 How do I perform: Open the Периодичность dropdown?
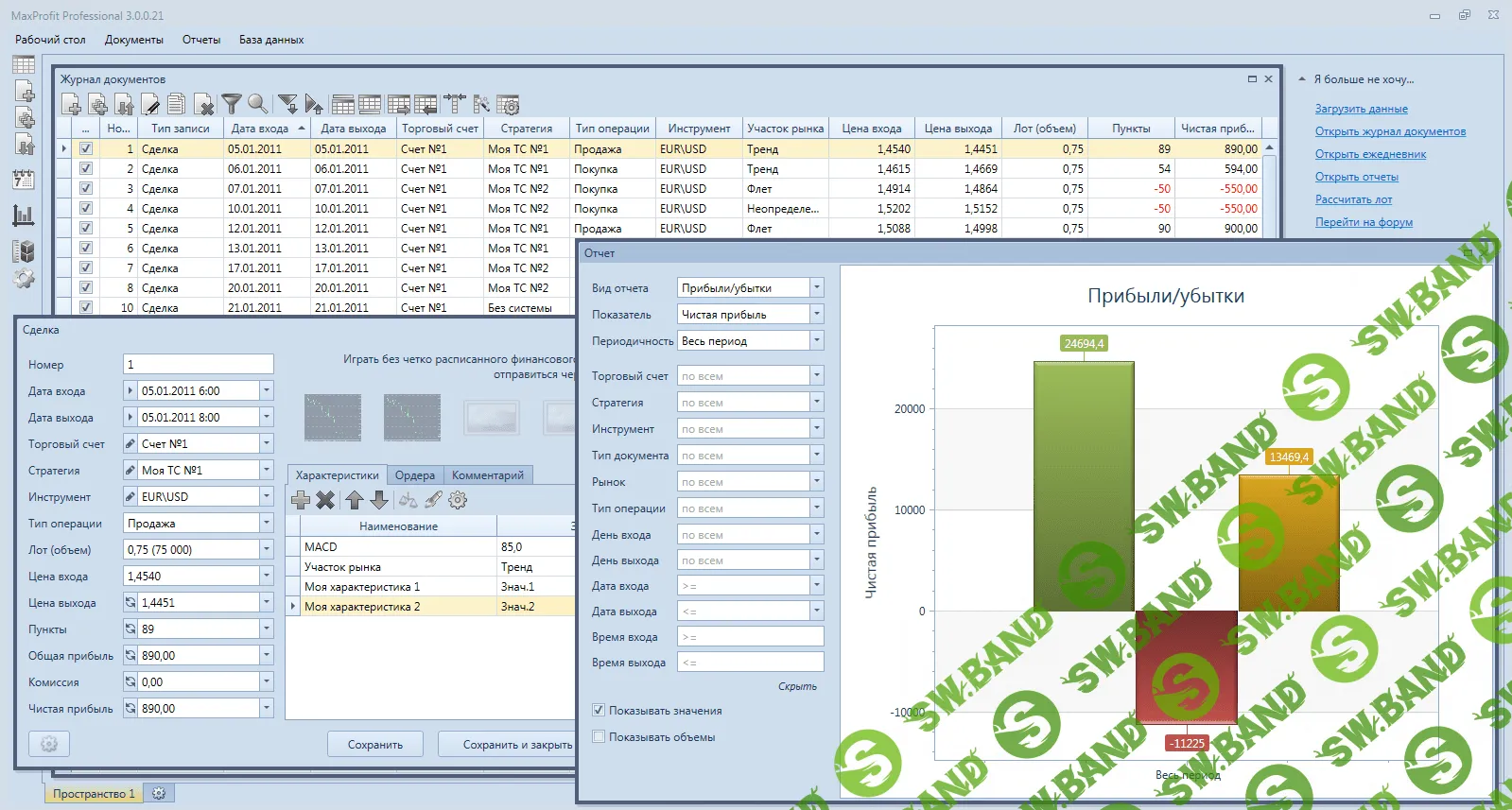(817, 340)
